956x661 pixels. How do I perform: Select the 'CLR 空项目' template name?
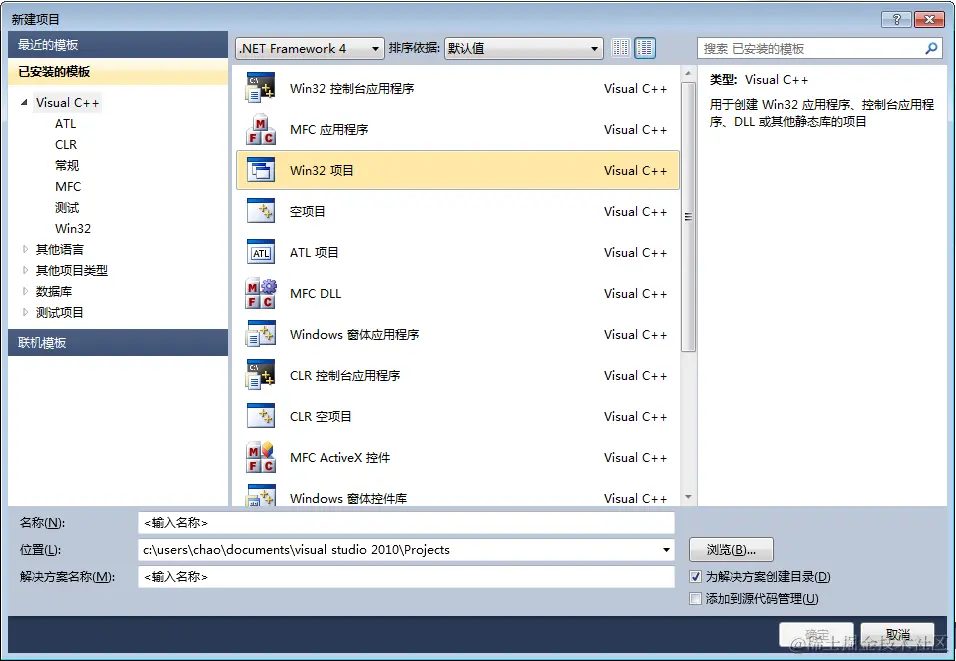[x=320, y=416]
